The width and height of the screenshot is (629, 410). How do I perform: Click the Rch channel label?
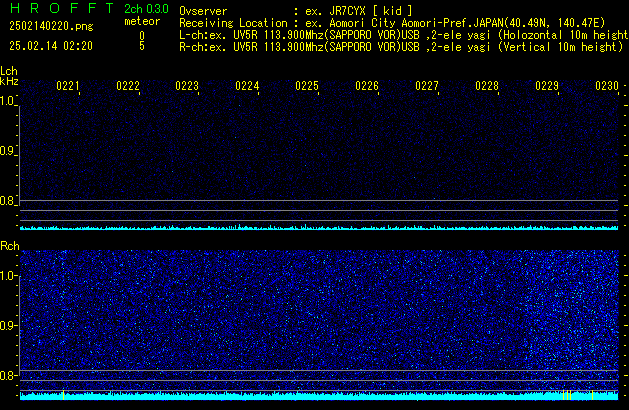(10, 246)
